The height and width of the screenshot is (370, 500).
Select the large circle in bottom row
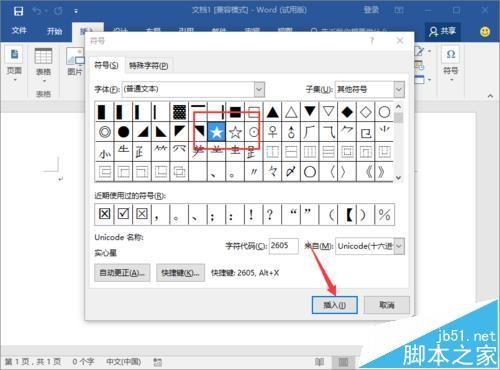310,172
